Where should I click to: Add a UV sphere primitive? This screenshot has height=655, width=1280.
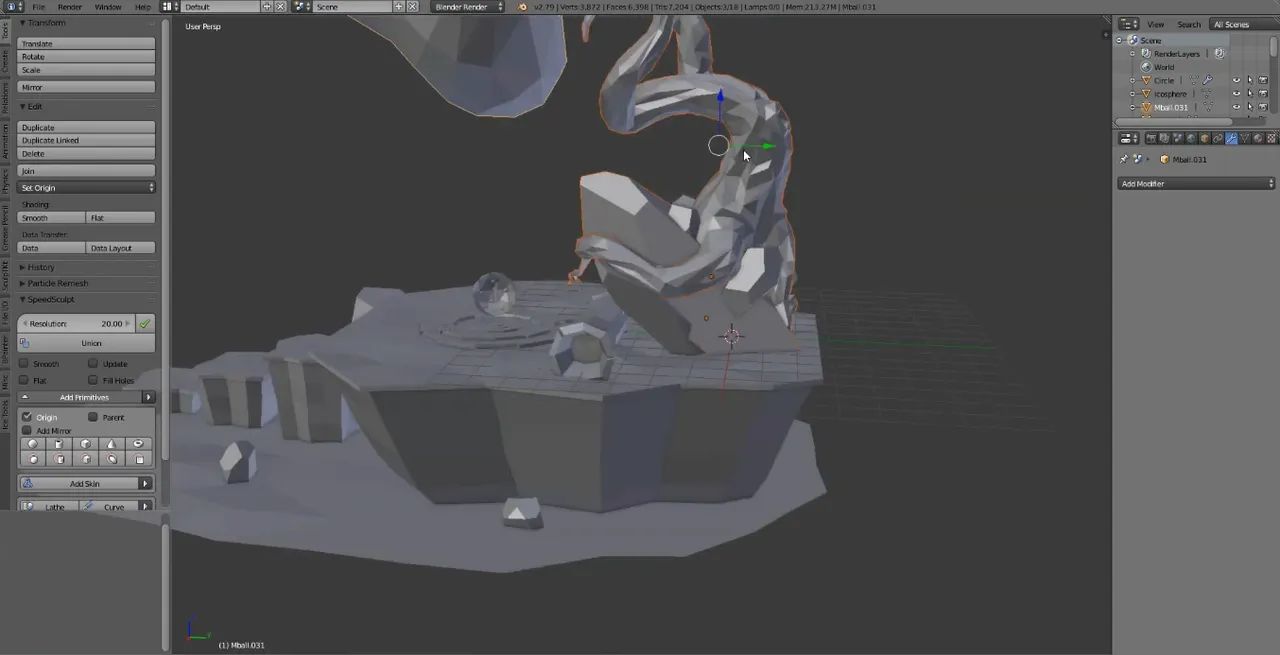pyautogui.click(x=33, y=444)
